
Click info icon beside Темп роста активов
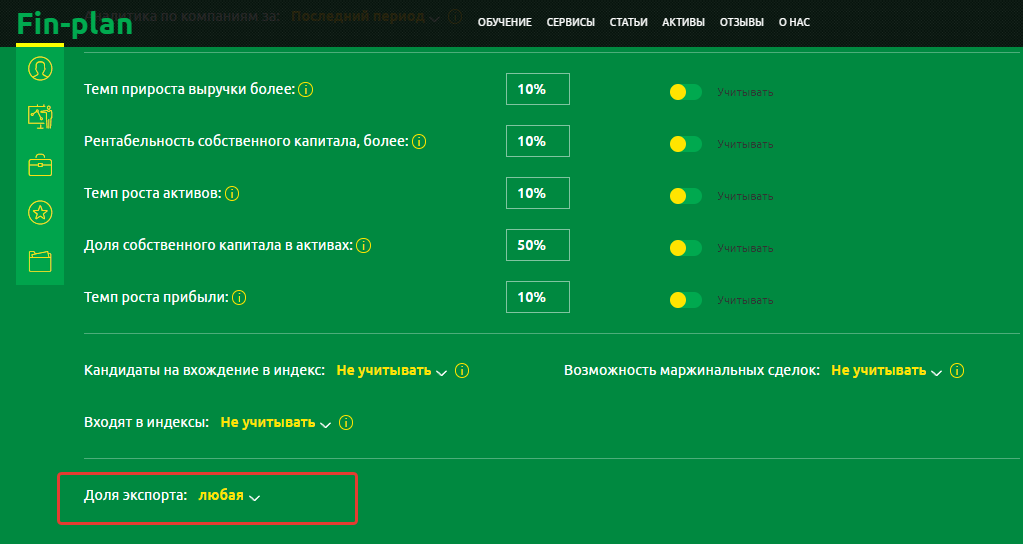(x=231, y=194)
